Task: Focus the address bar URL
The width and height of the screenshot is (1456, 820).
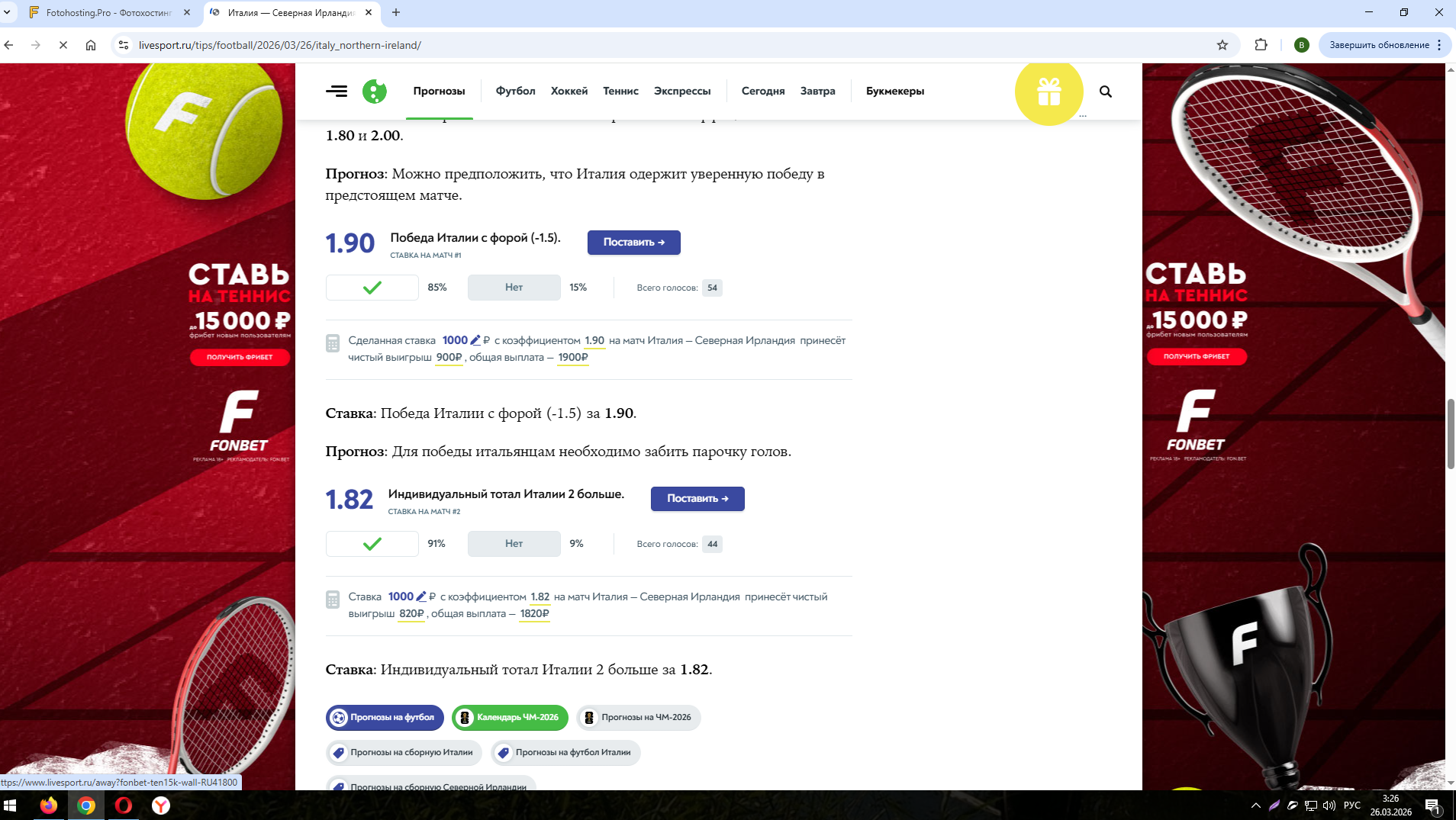Action: (280, 45)
